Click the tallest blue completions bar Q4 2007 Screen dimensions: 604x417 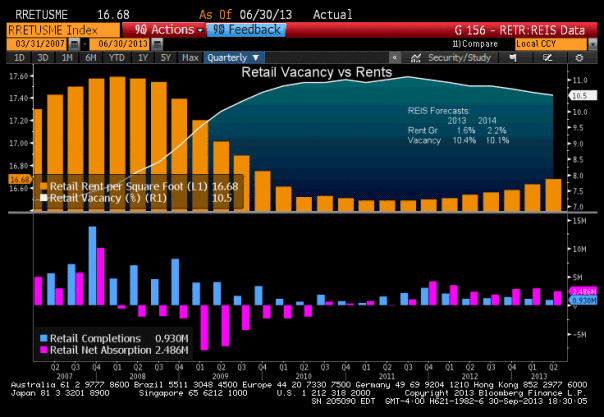[x=92, y=266]
